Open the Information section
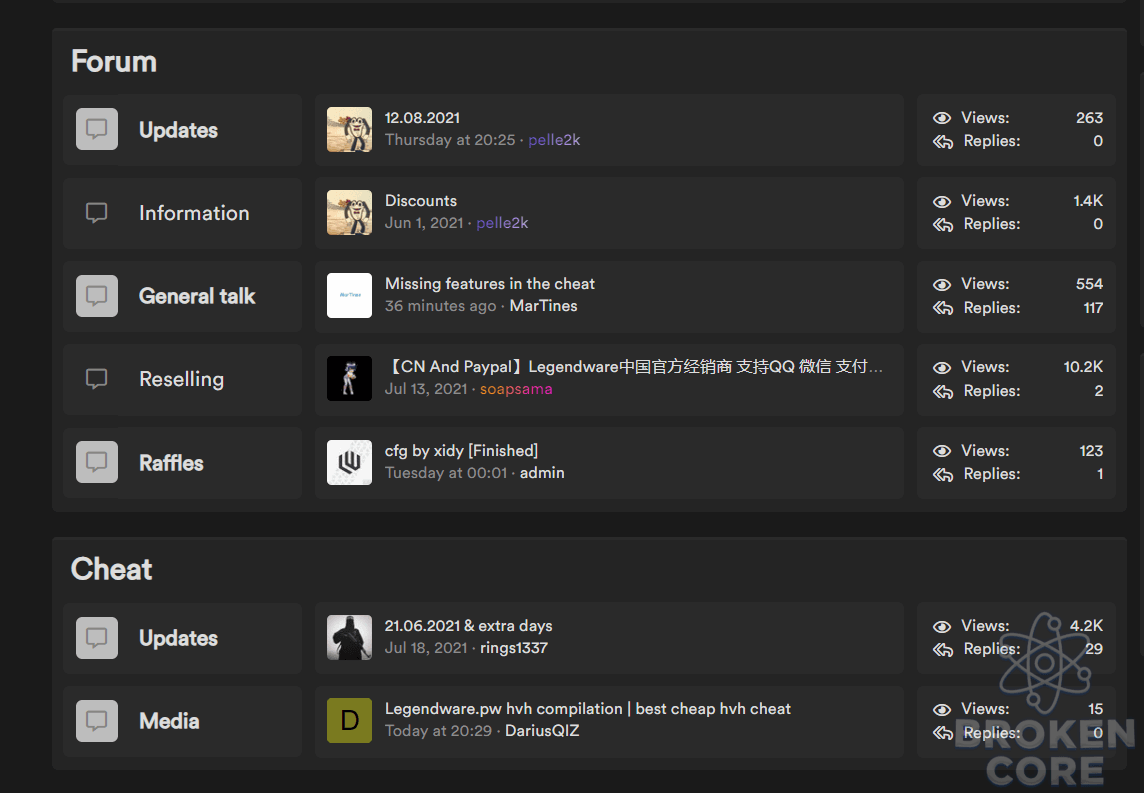This screenshot has width=1144, height=793. coord(194,213)
